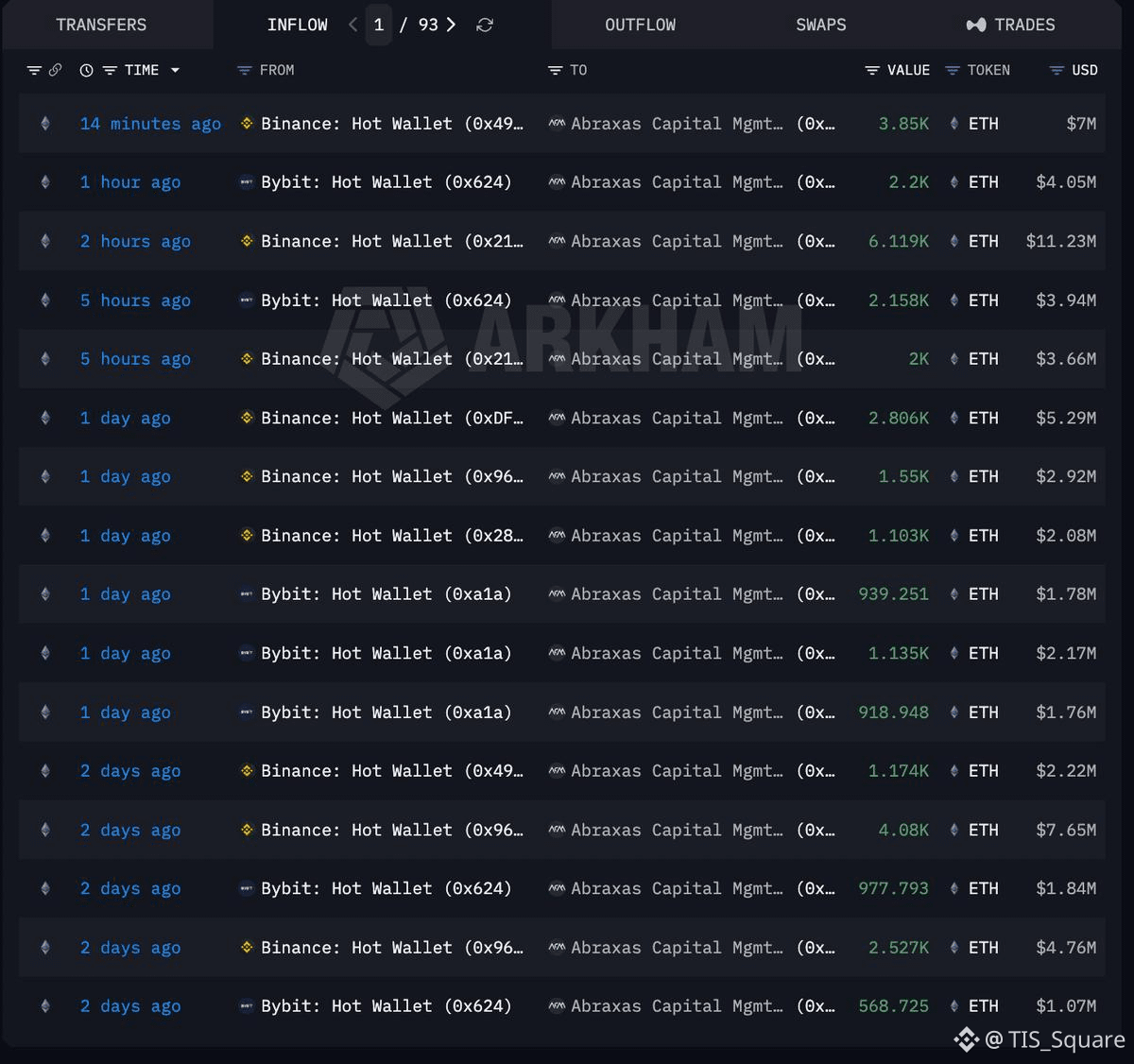Click the clock icon in TIME header
The width and height of the screenshot is (1134, 1064).
click(x=86, y=70)
